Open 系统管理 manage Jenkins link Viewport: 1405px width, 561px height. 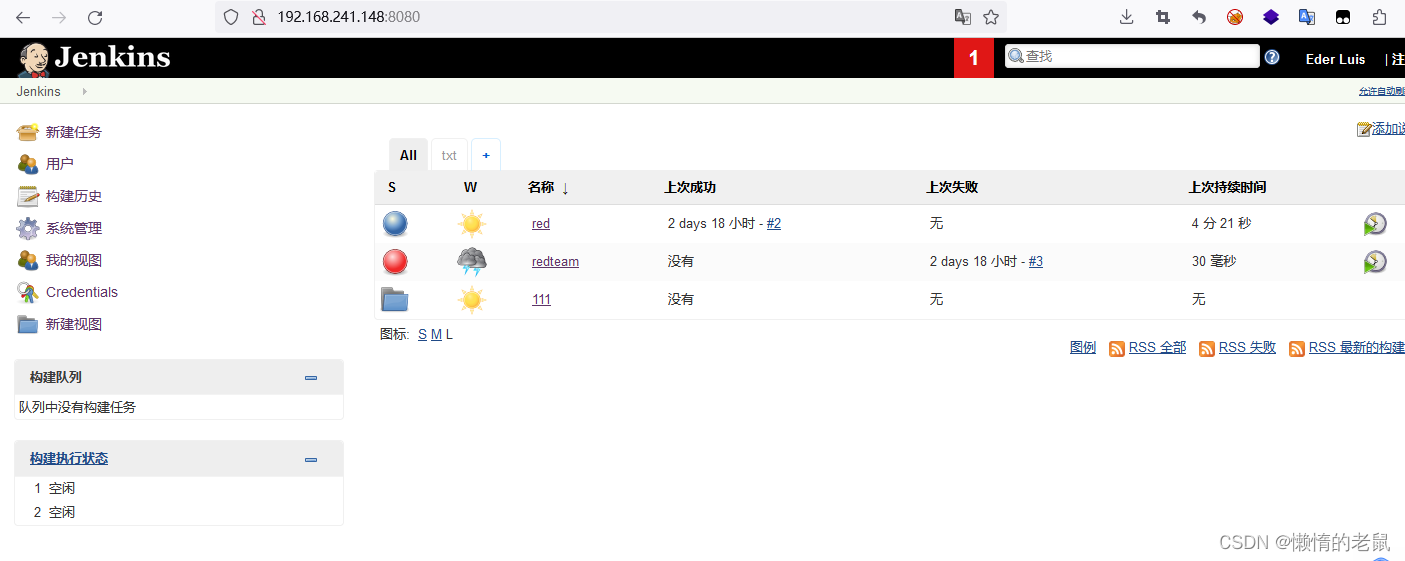pos(74,228)
